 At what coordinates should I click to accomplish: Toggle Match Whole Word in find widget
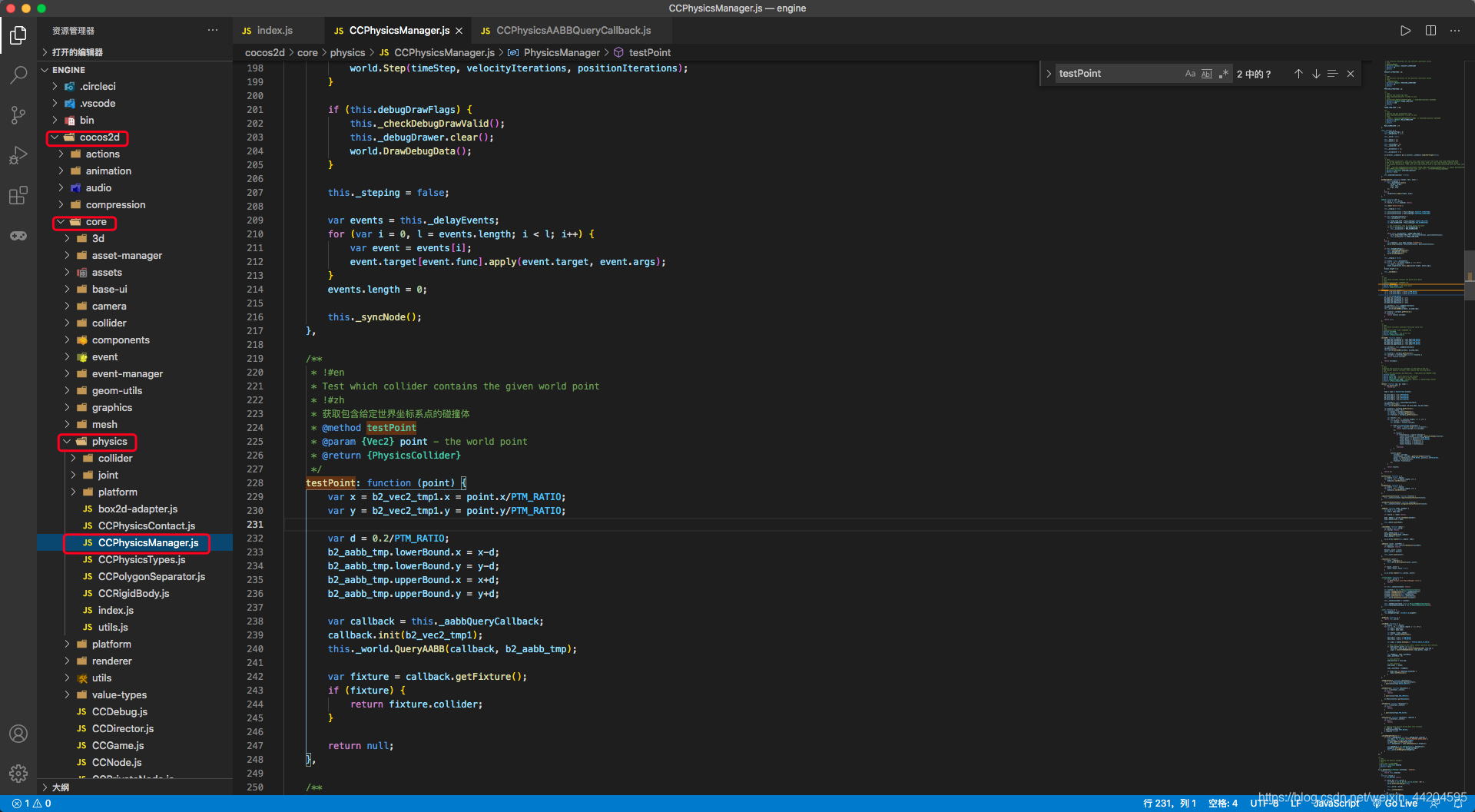click(x=1207, y=74)
